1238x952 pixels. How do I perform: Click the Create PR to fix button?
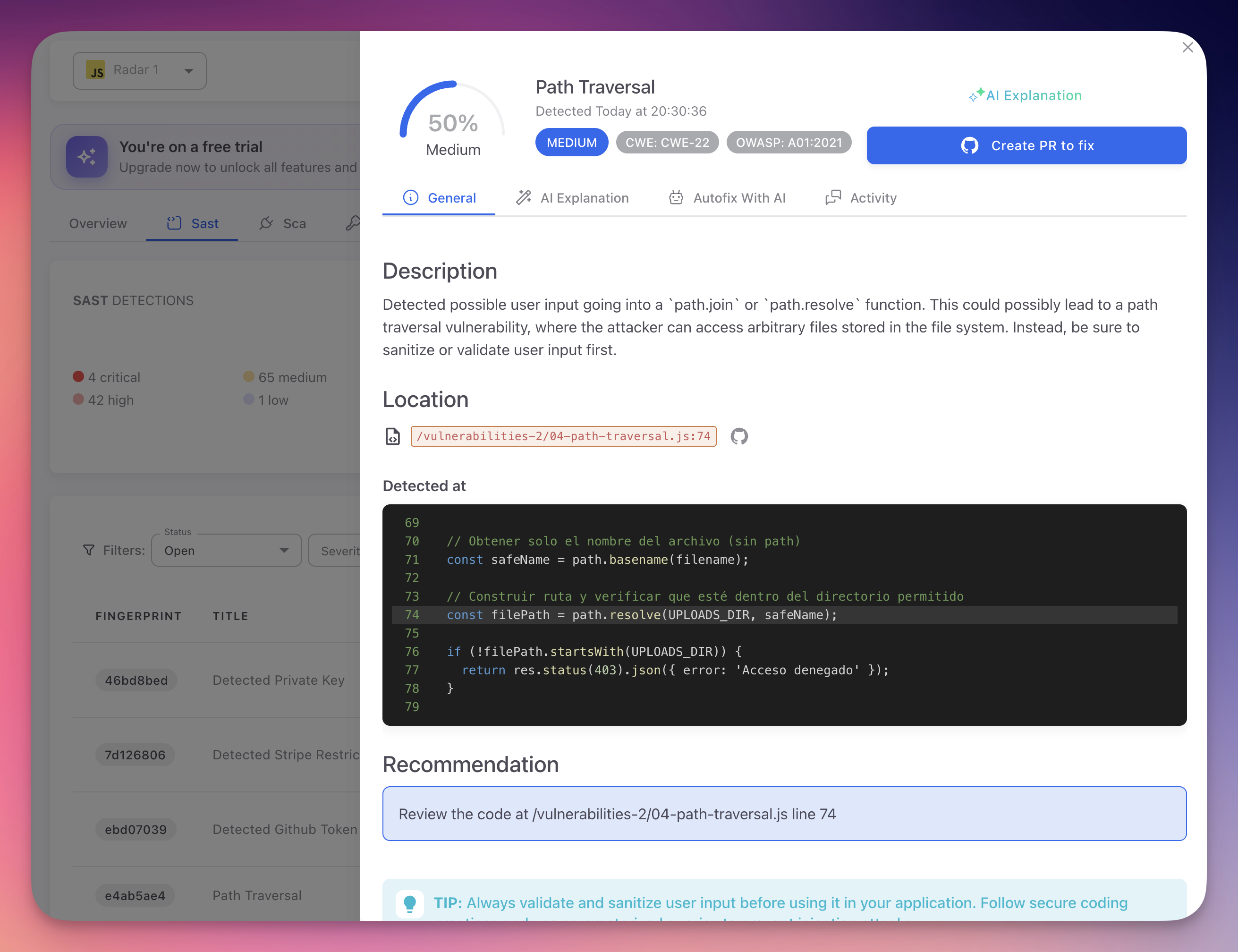[1026, 145]
